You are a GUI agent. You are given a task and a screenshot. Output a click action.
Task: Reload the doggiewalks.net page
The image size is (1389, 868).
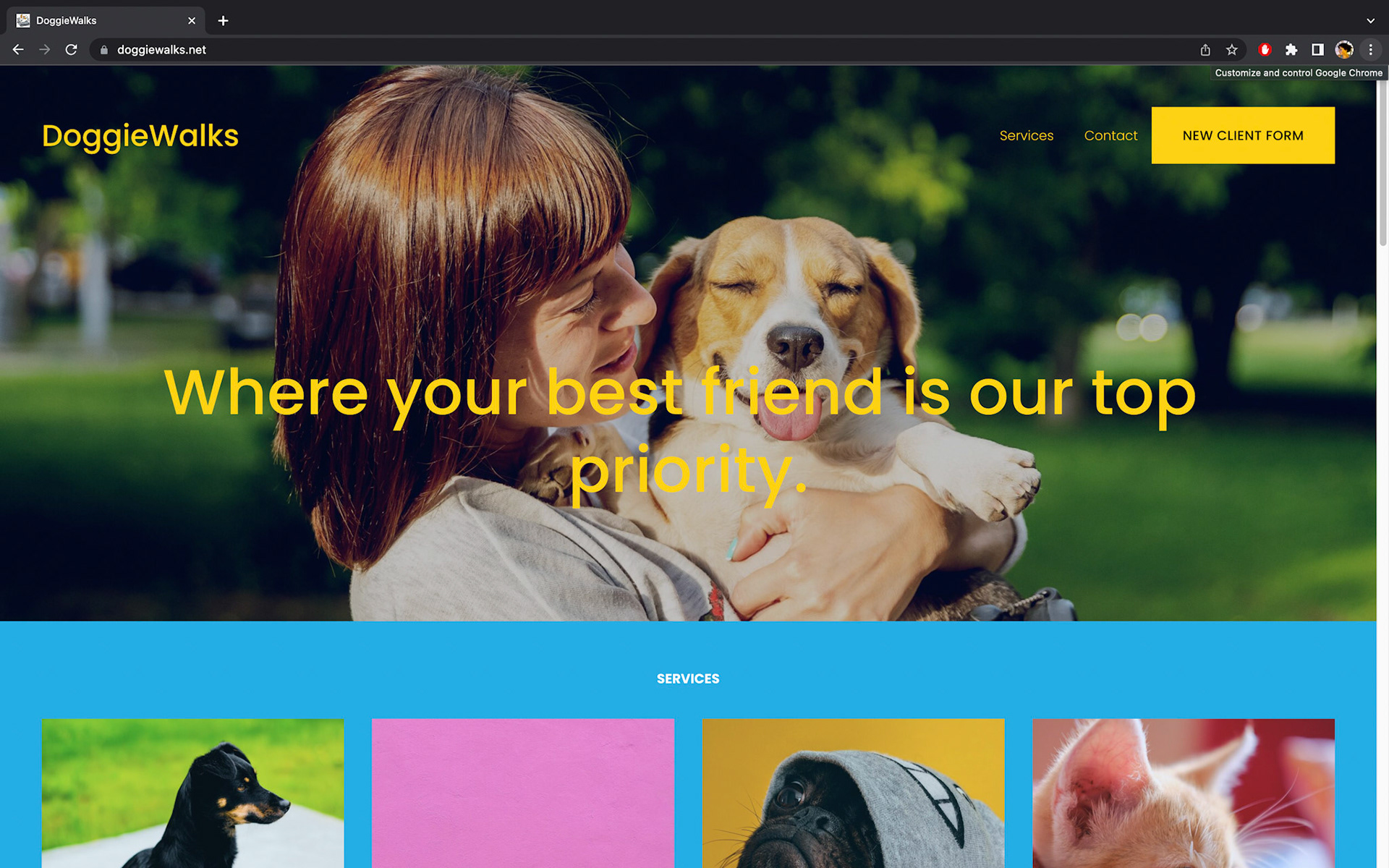71,50
